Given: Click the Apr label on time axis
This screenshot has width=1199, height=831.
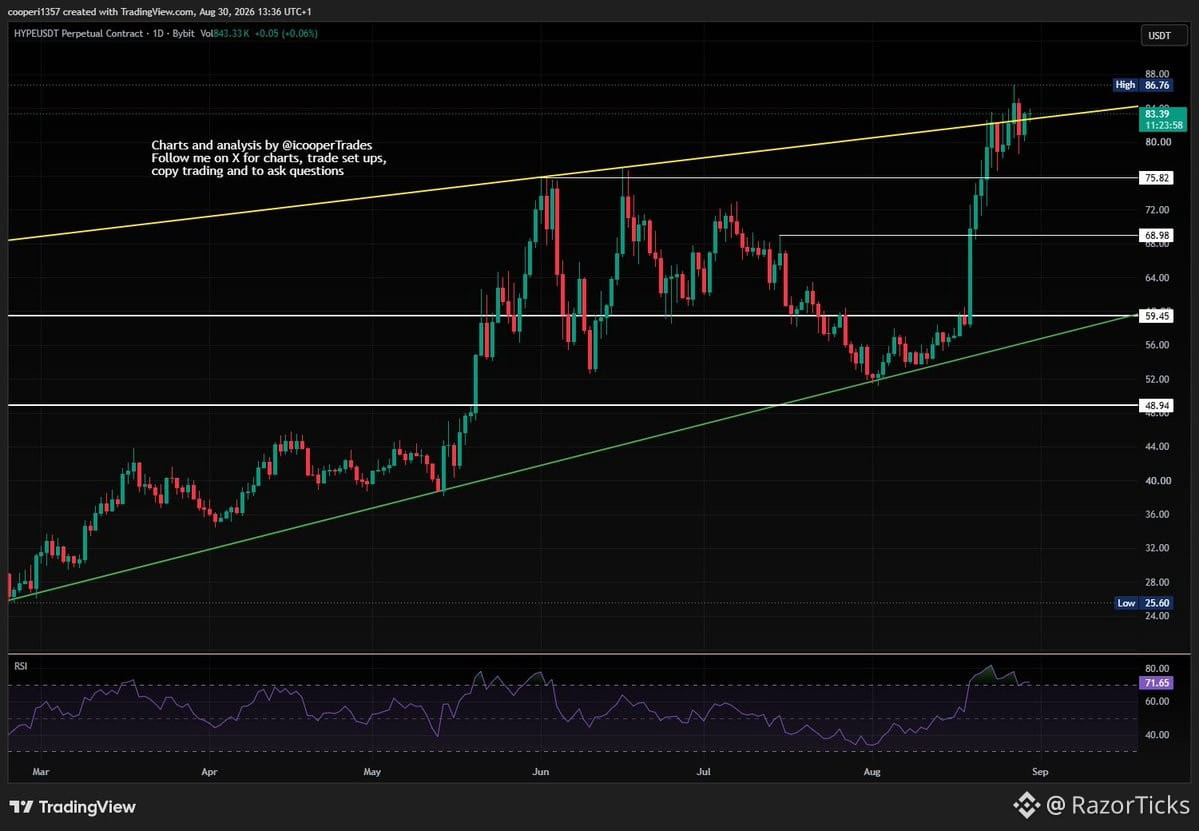Looking at the screenshot, I should (x=209, y=771).
